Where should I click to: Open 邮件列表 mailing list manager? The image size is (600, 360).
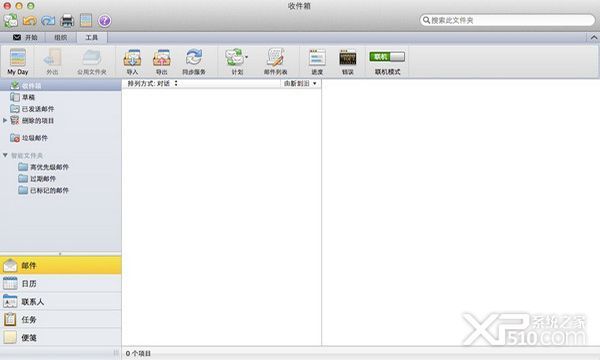[276, 62]
